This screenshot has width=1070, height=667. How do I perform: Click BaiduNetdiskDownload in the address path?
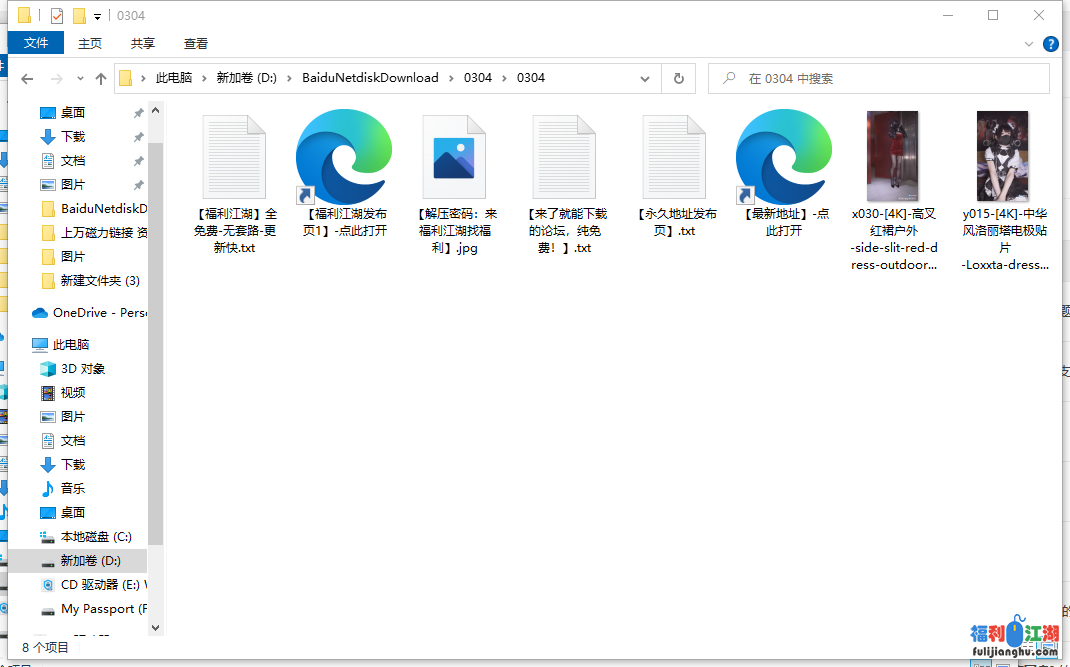370,78
